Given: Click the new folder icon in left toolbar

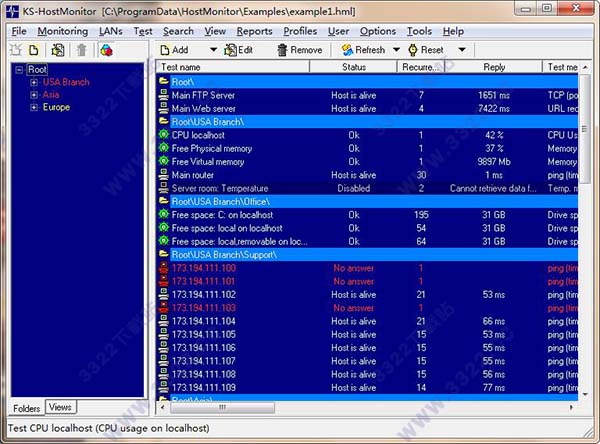Looking at the screenshot, I should [16, 50].
